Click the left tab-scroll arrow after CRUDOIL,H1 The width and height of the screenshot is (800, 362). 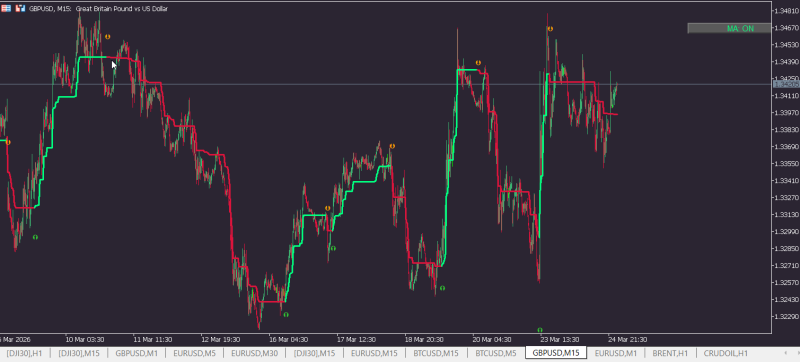tap(785, 353)
